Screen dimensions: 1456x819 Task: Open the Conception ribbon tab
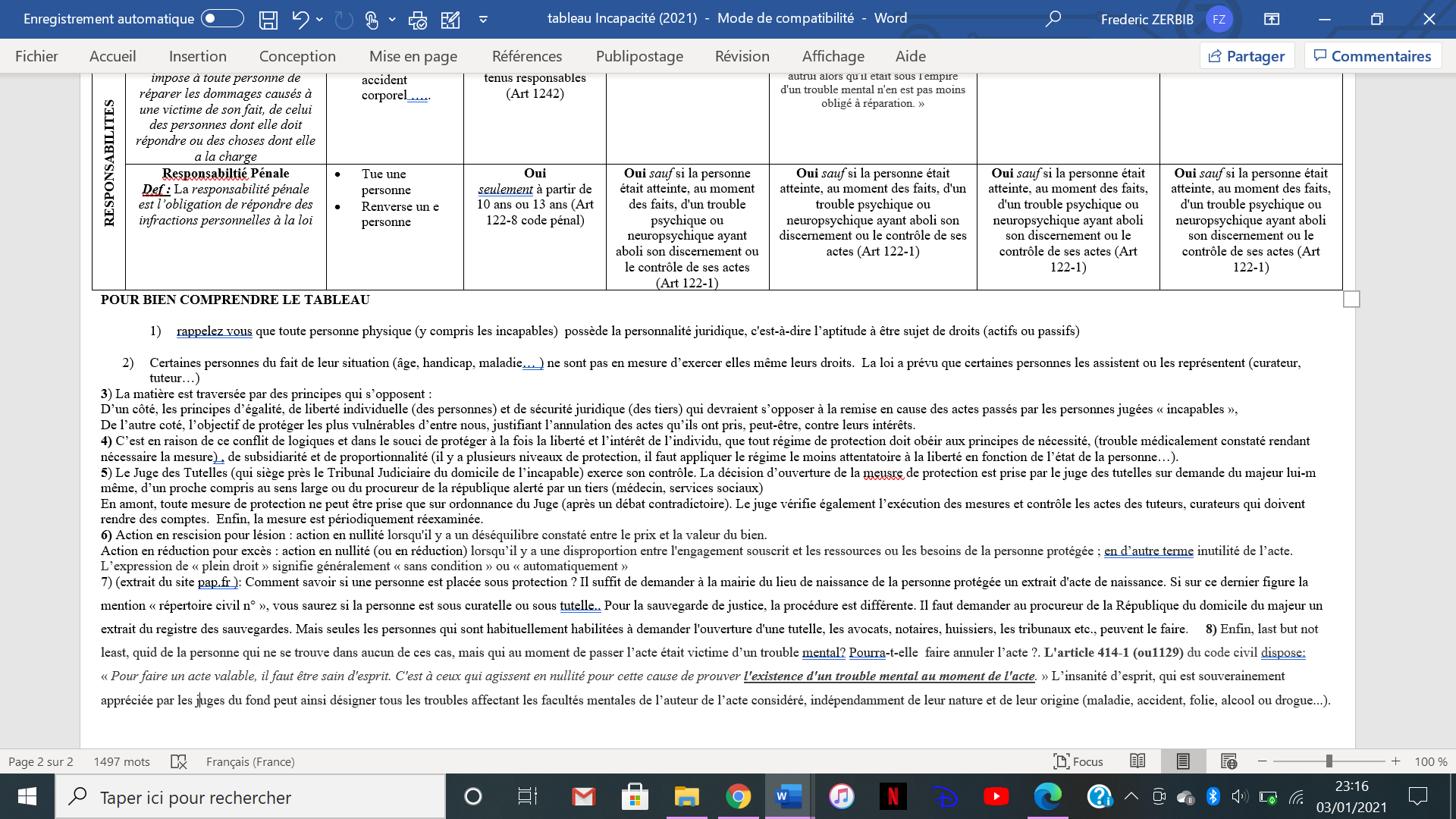(x=297, y=56)
